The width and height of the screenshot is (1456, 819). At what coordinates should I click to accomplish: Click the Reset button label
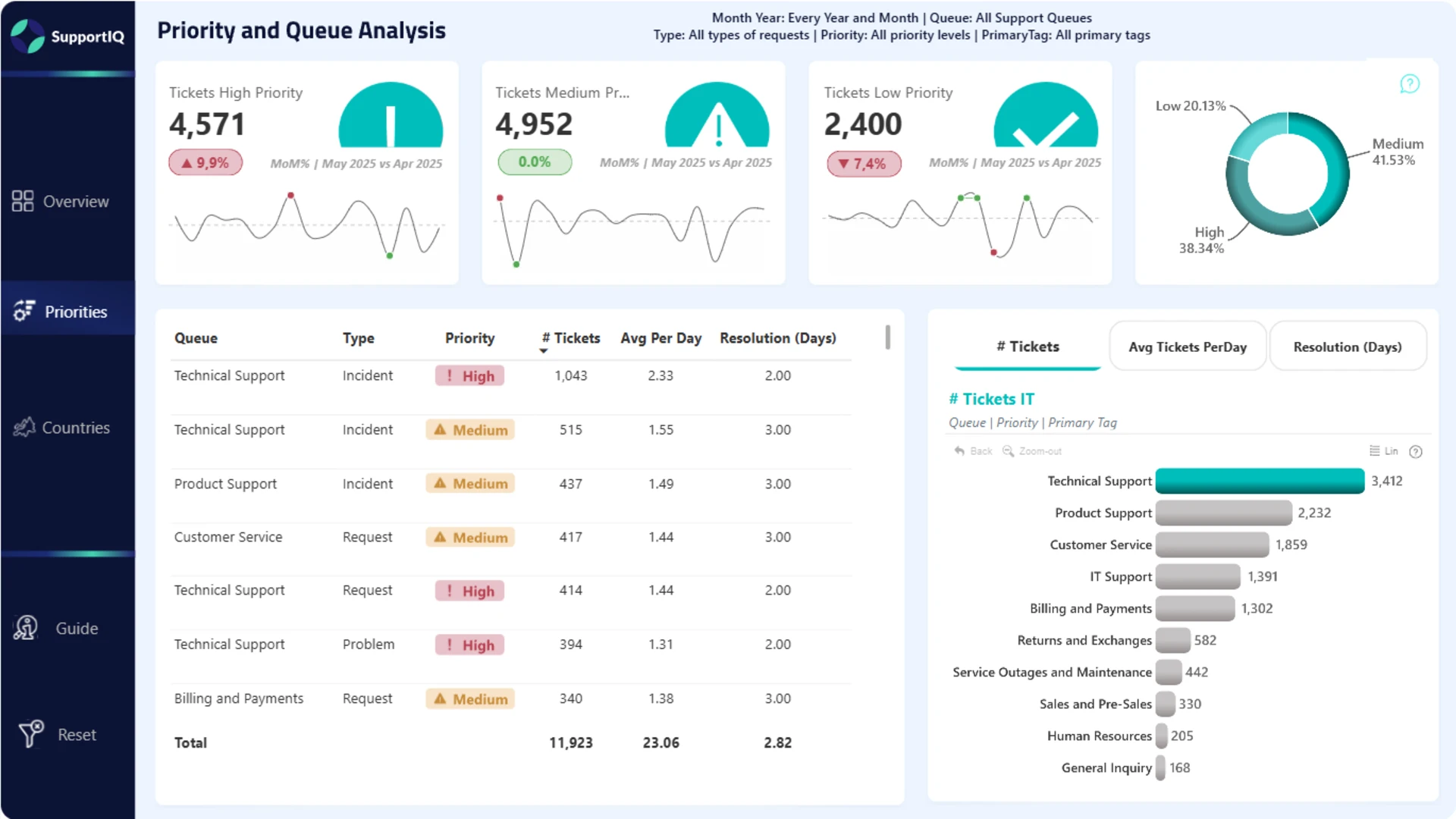click(x=77, y=735)
